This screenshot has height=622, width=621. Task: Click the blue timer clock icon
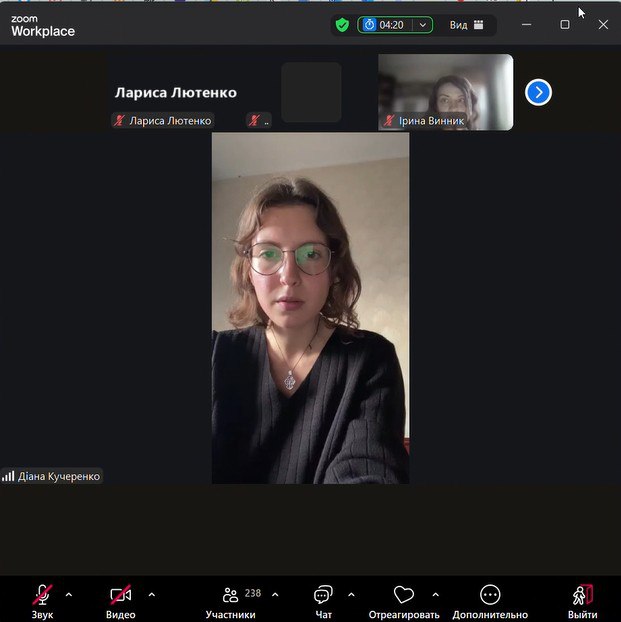point(369,25)
